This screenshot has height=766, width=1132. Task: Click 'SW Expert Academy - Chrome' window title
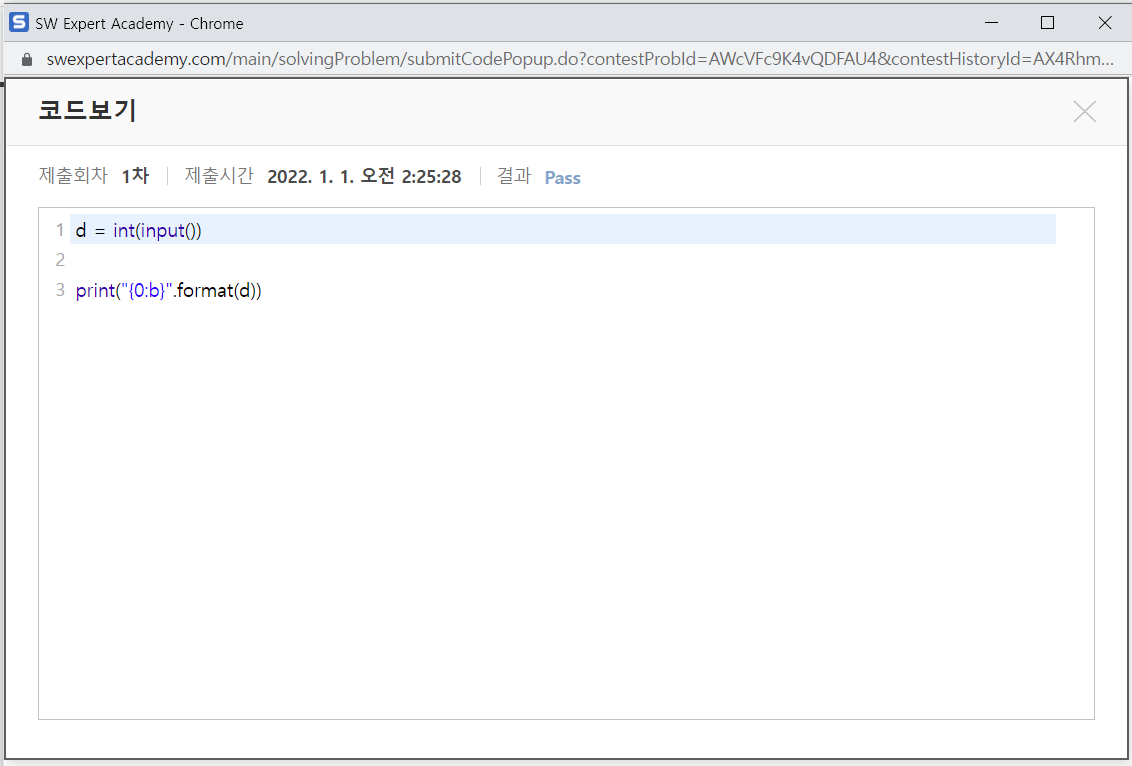click(139, 24)
